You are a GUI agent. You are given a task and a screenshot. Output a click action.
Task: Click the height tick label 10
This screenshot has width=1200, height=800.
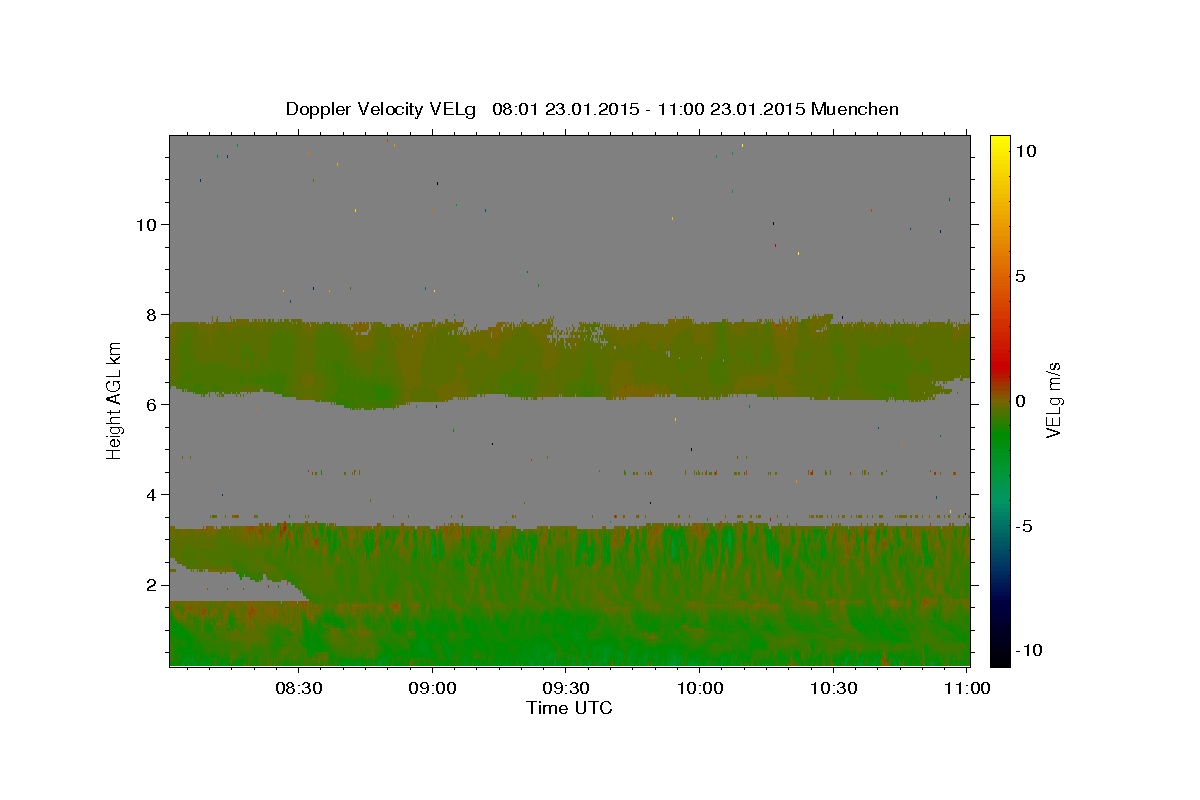[146, 224]
